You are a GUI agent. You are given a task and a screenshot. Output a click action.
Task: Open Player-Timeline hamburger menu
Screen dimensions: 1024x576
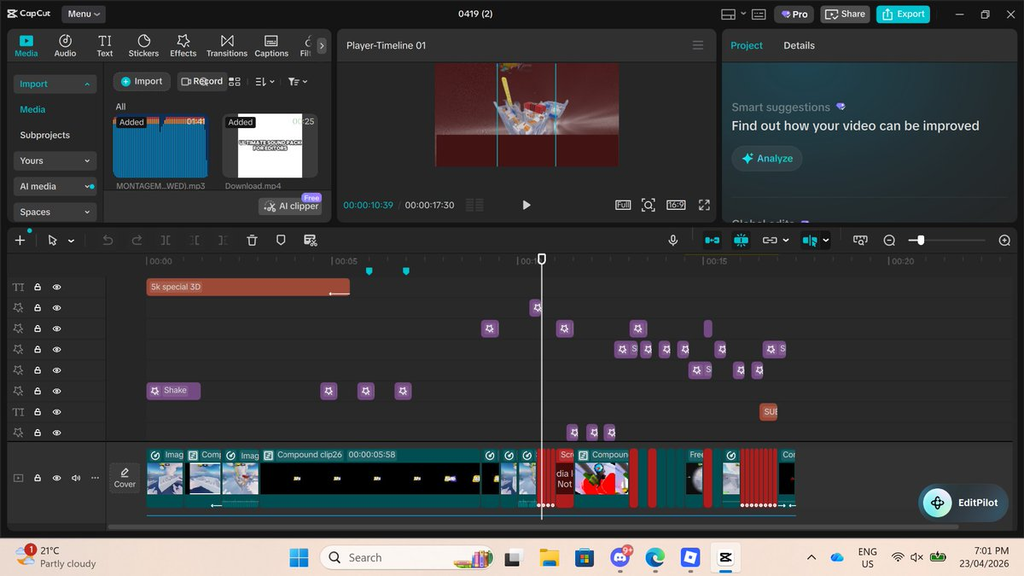(698, 45)
